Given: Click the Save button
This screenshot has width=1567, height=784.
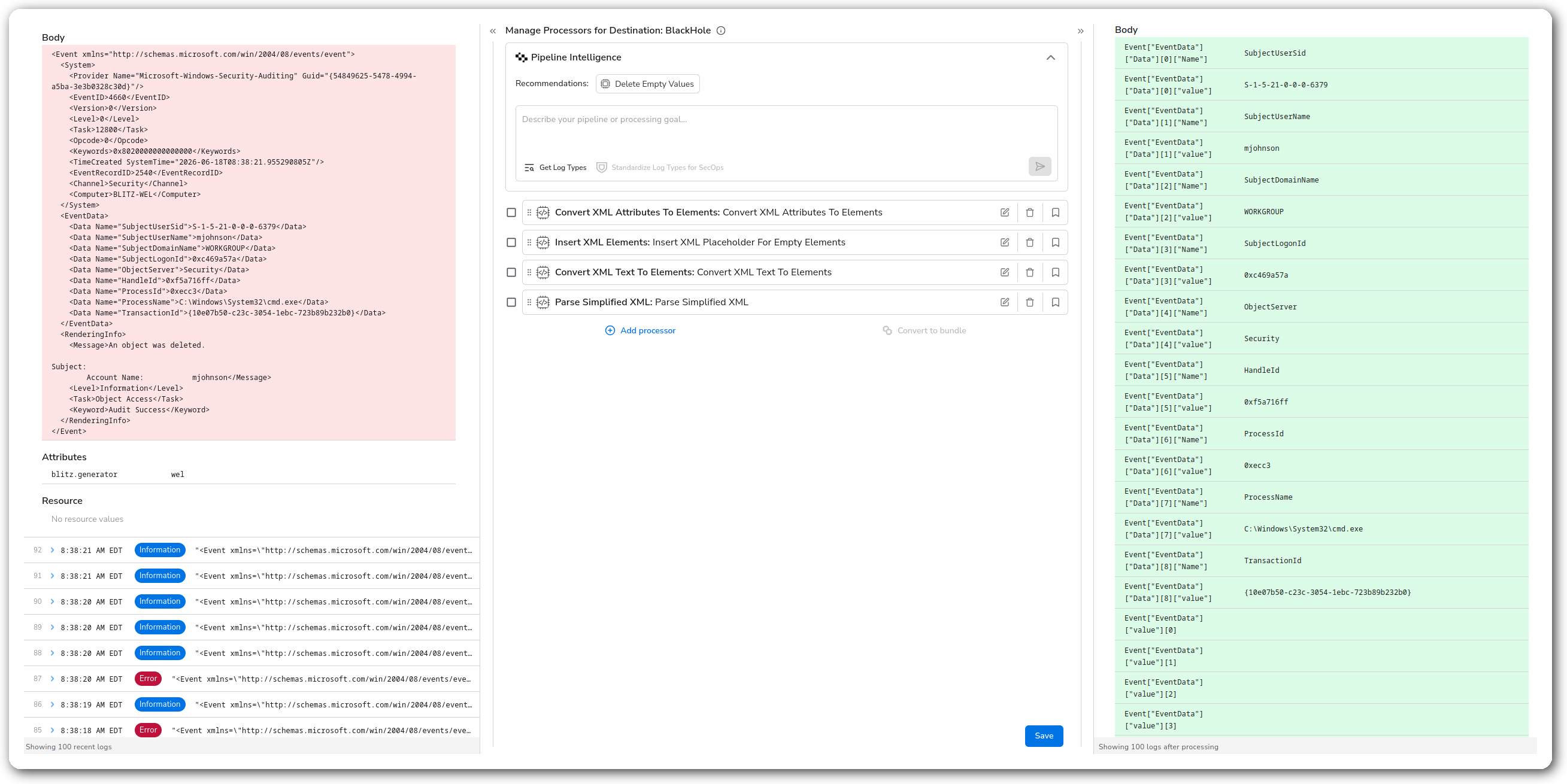Looking at the screenshot, I should pyautogui.click(x=1043, y=736).
